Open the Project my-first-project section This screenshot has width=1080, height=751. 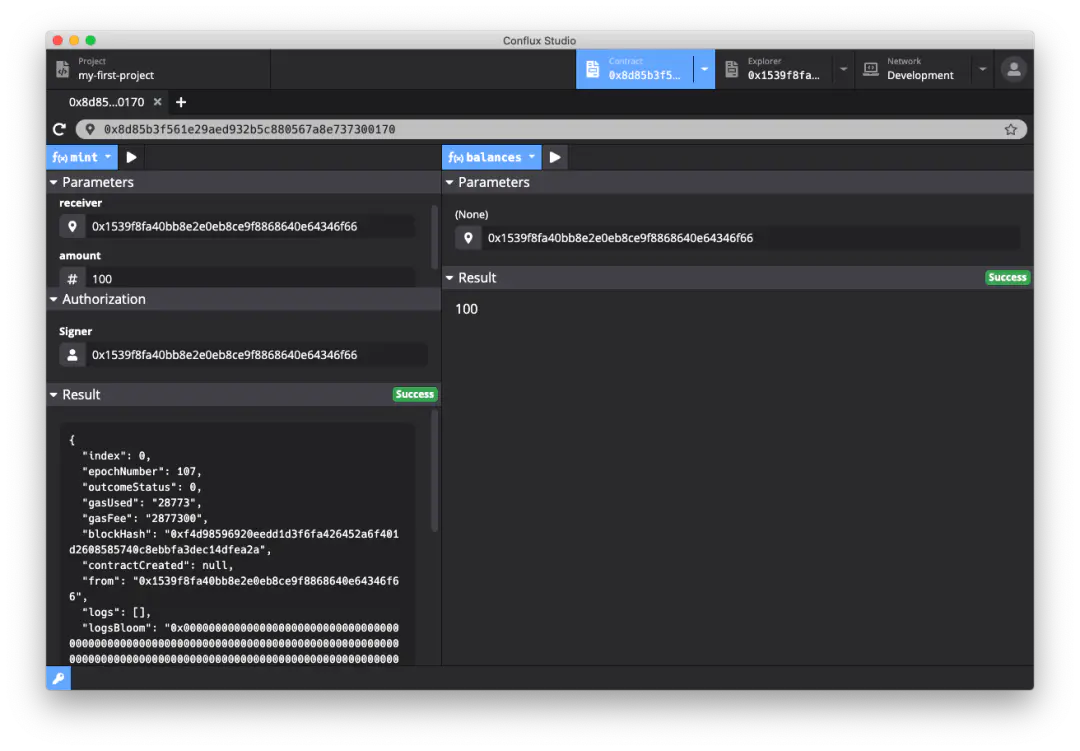158,69
